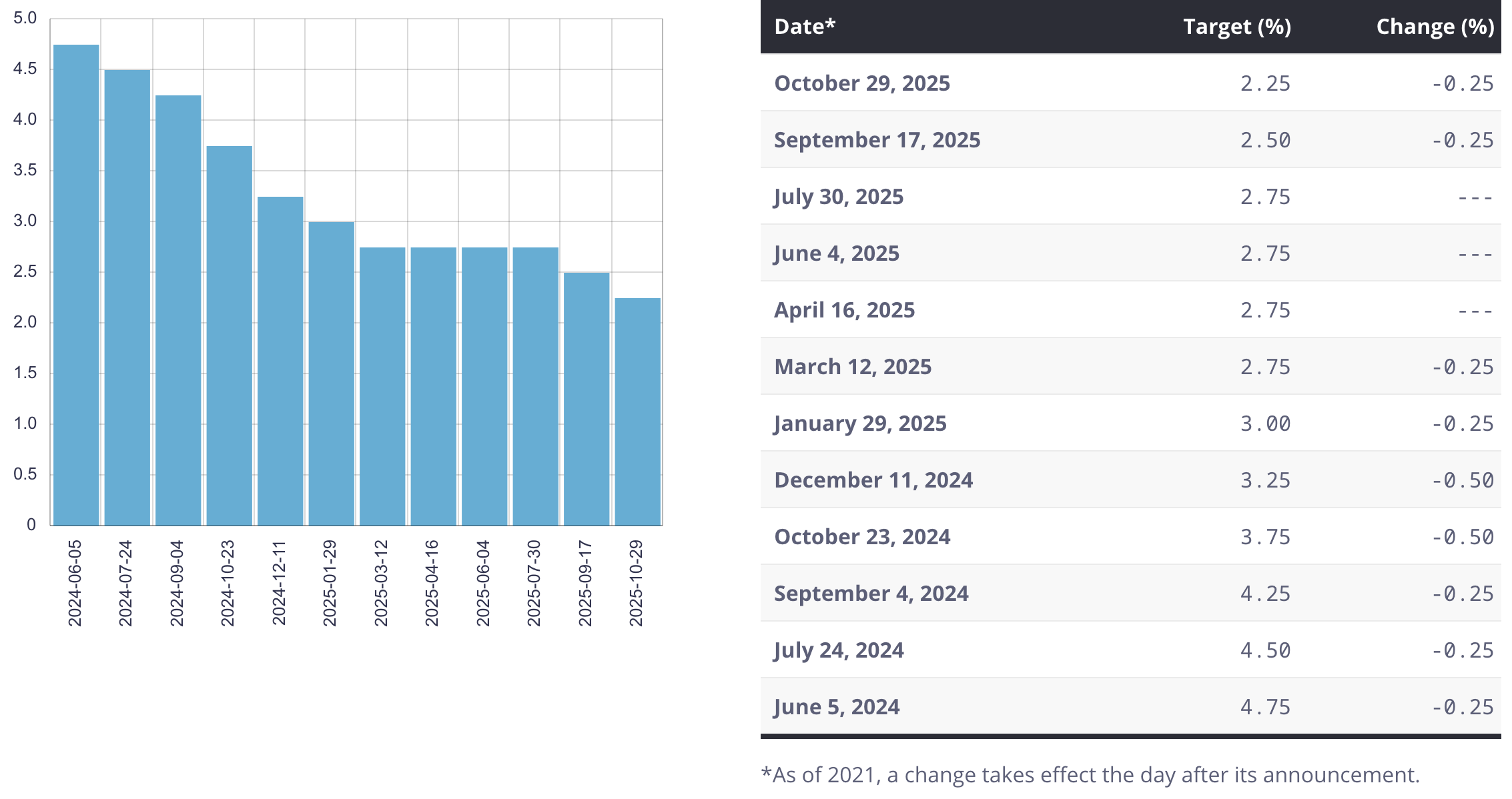Select the June 5, 2024 row
The height and width of the screenshot is (799, 1512).
click(837, 707)
